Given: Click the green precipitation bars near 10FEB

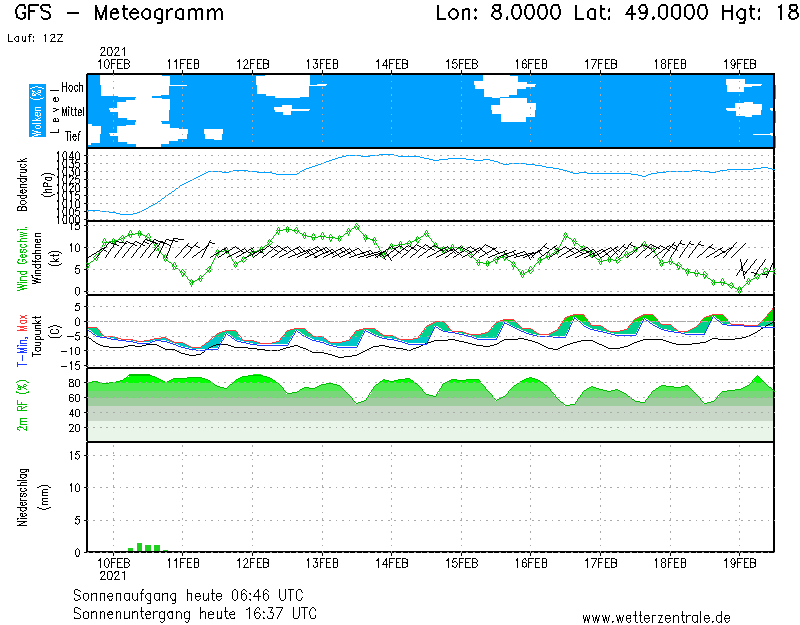Looking at the screenshot, I should [143, 547].
